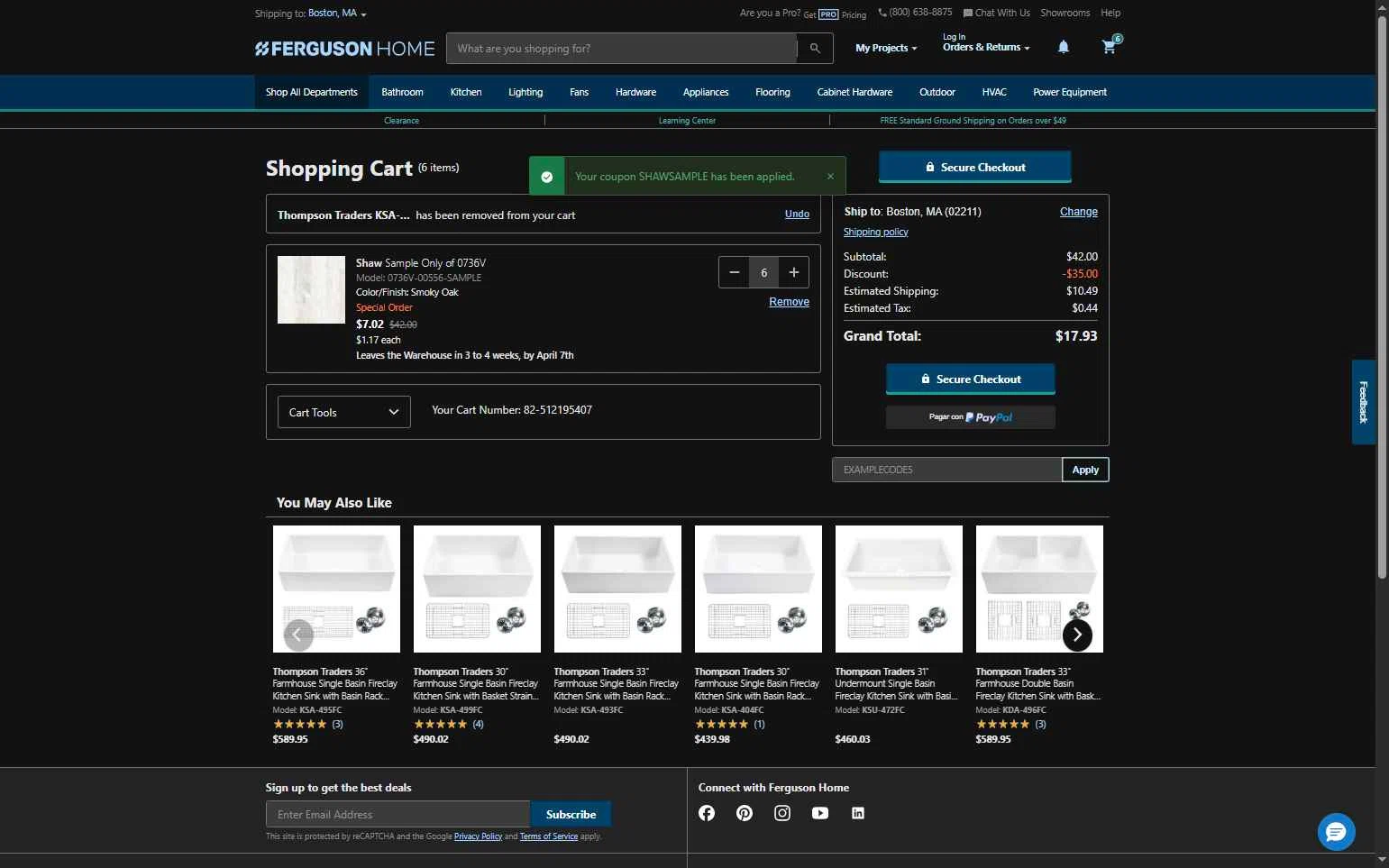Viewport: 1389px width, 868px height.
Task: Apply the entered coupon code
Action: (1085, 470)
